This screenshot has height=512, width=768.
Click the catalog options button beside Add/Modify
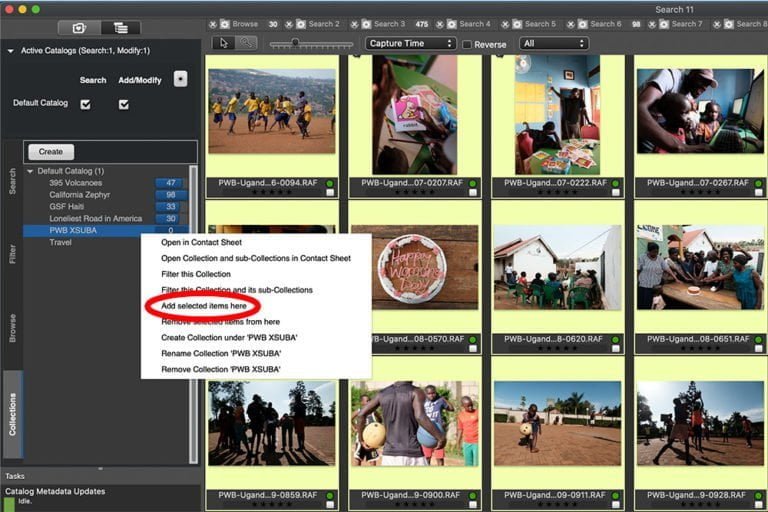pyautogui.click(x=180, y=78)
